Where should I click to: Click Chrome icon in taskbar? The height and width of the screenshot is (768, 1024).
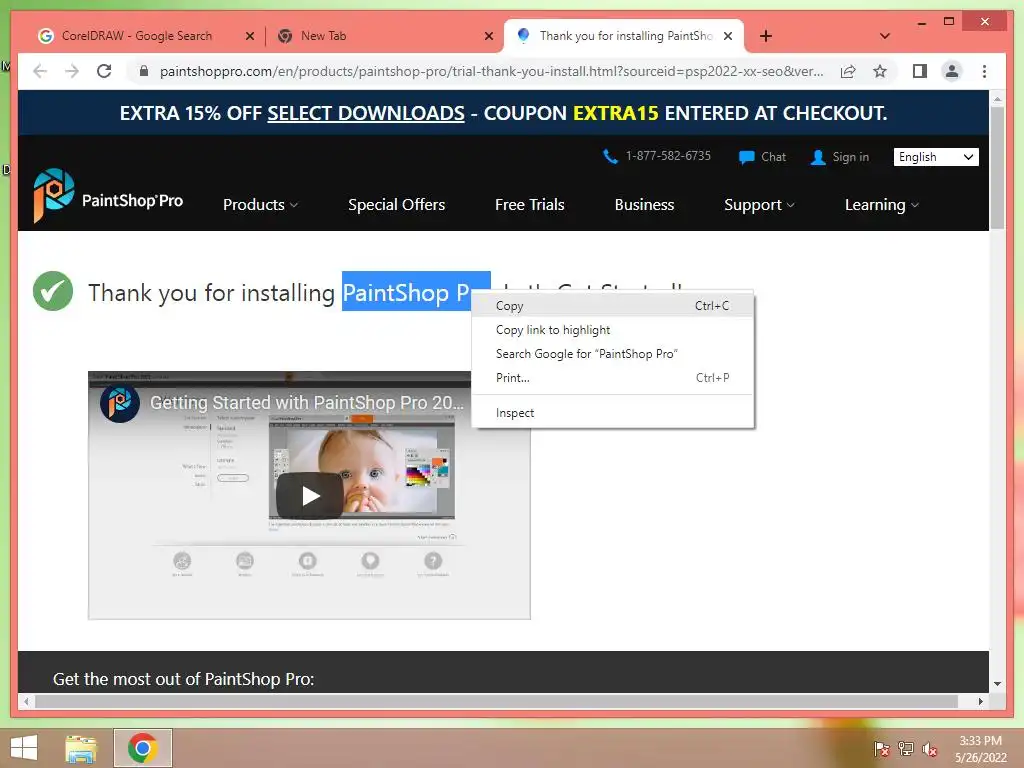(x=142, y=748)
